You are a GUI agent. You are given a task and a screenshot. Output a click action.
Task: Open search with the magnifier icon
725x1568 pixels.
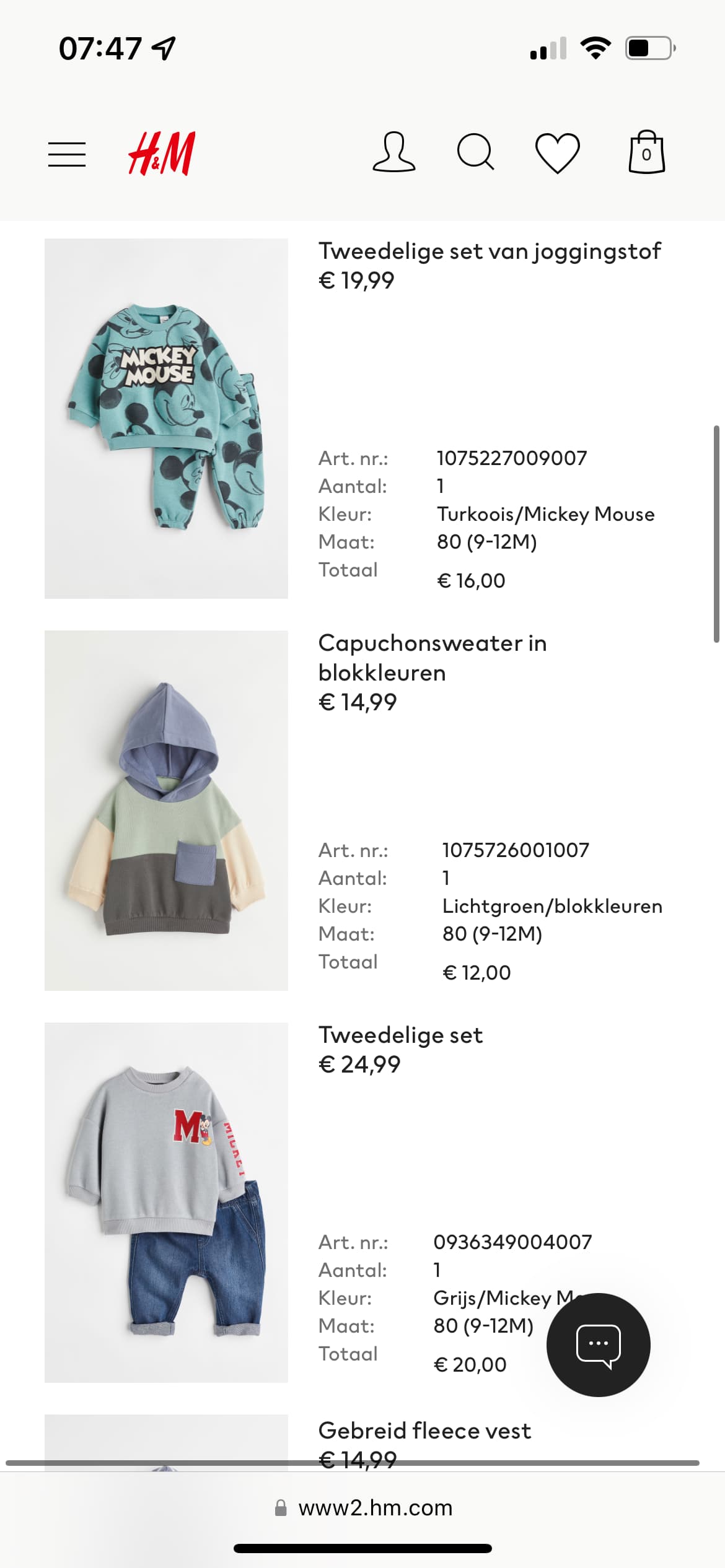pos(475,152)
